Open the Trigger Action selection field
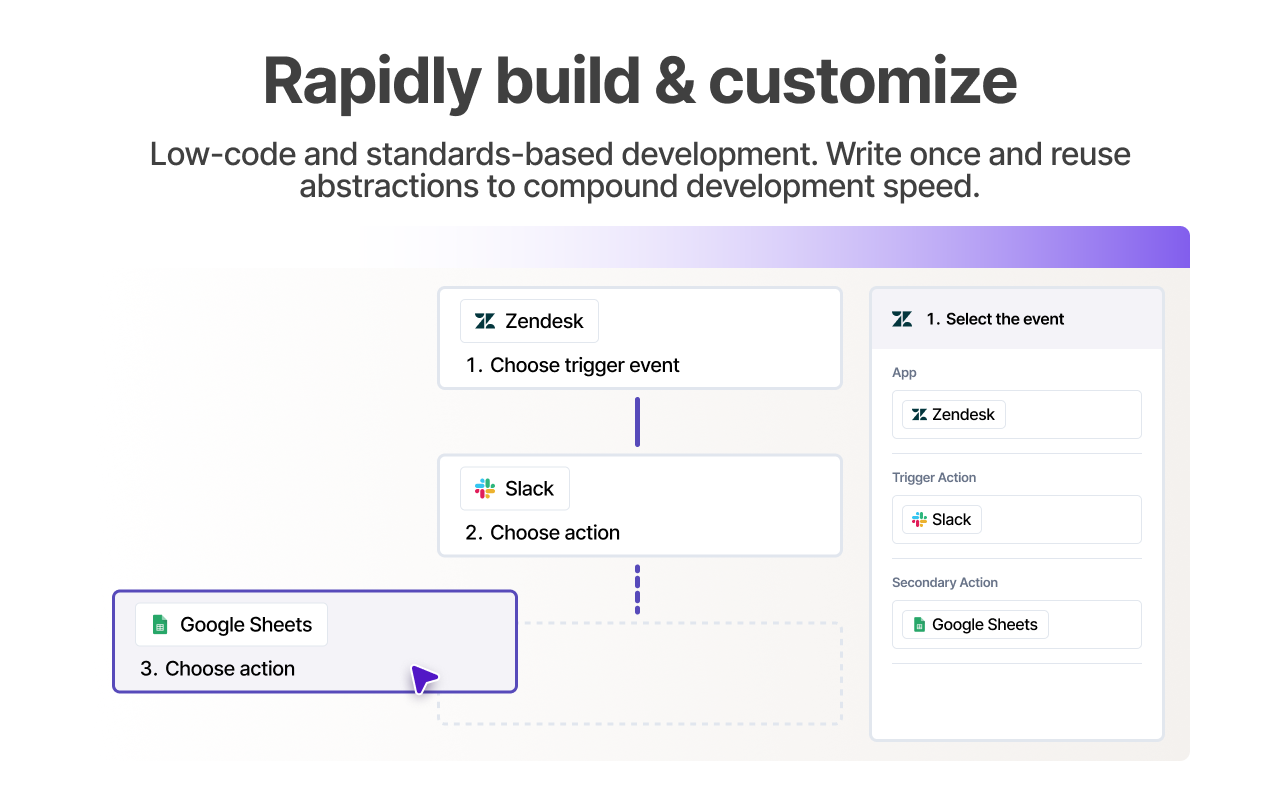This screenshot has width=1280, height=800. tap(1017, 519)
